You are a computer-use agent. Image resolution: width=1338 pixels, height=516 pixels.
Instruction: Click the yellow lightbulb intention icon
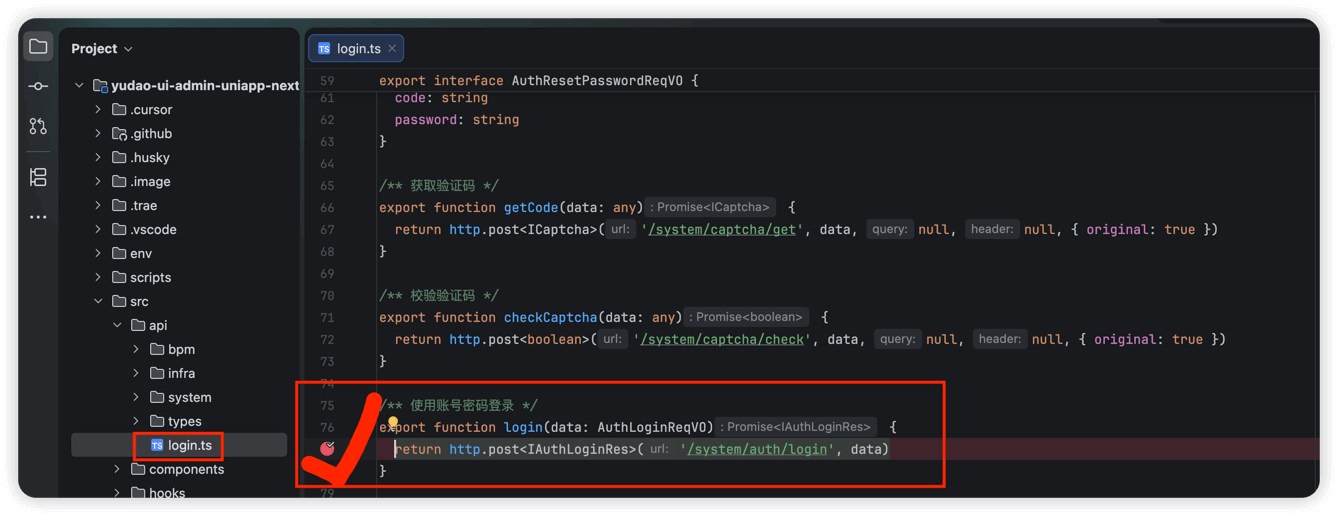[x=393, y=424]
